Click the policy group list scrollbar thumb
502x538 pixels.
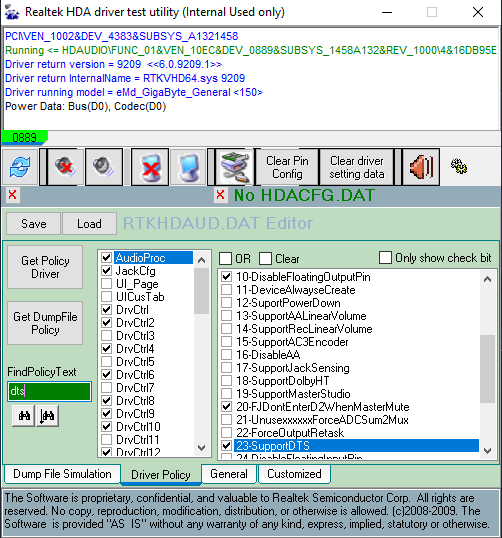coord(202,291)
